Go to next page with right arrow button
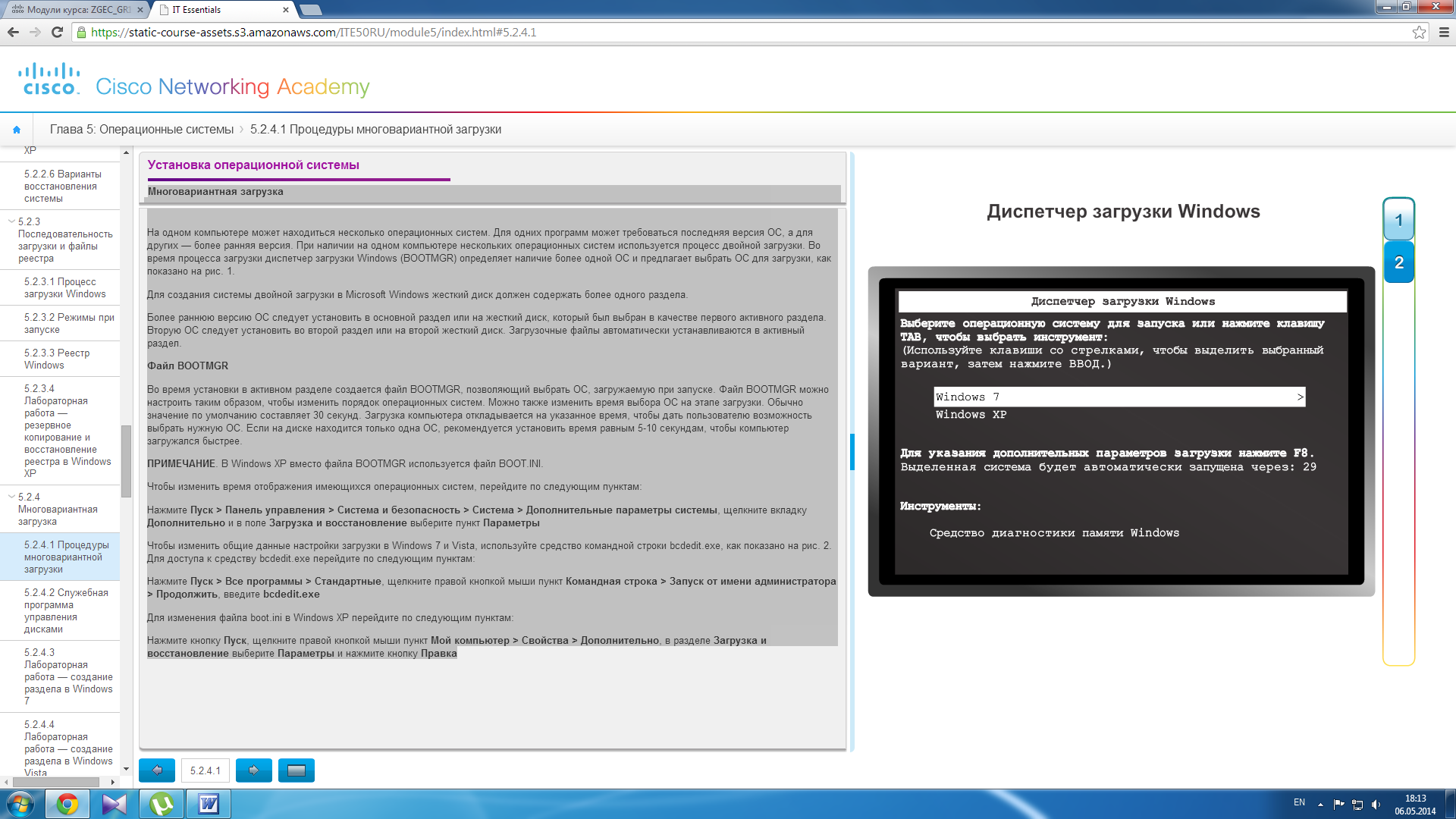The width and height of the screenshot is (1456, 819). [x=254, y=770]
